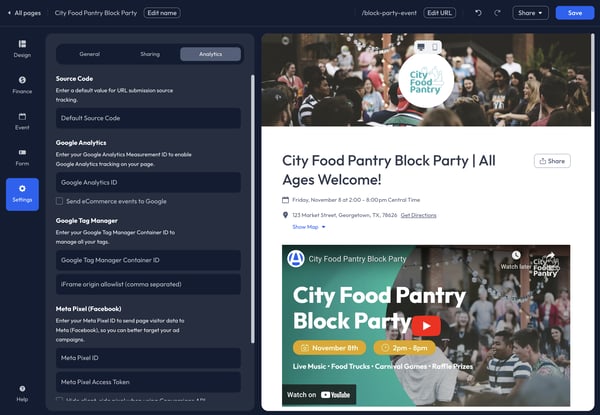The width and height of the screenshot is (600, 415).
Task: Select the Settings section in sidebar
Action: [22, 194]
